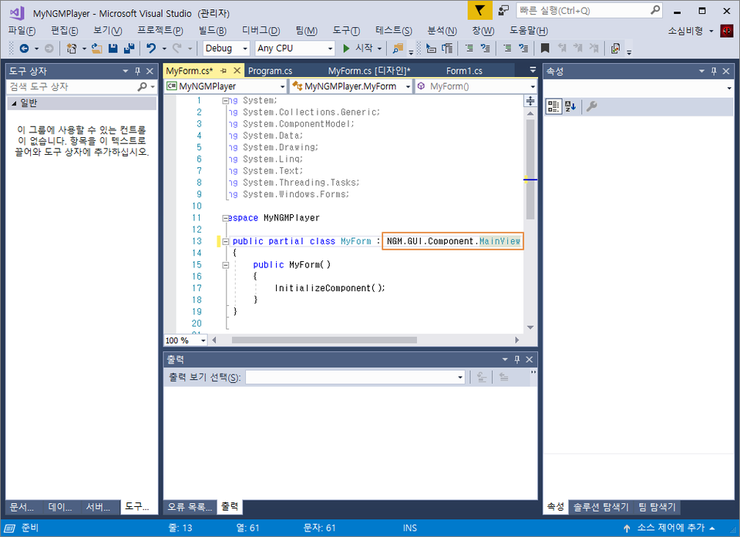Image resolution: width=740 pixels, height=537 pixels.
Task: Start debugging with green play button
Action: pyautogui.click(x=346, y=48)
